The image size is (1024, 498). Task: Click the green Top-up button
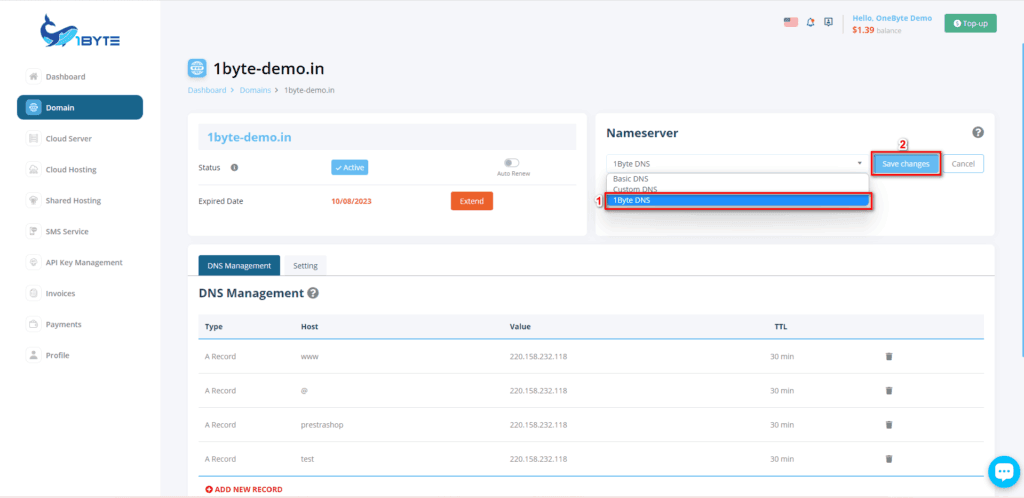pyautogui.click(x=970, y=23)
